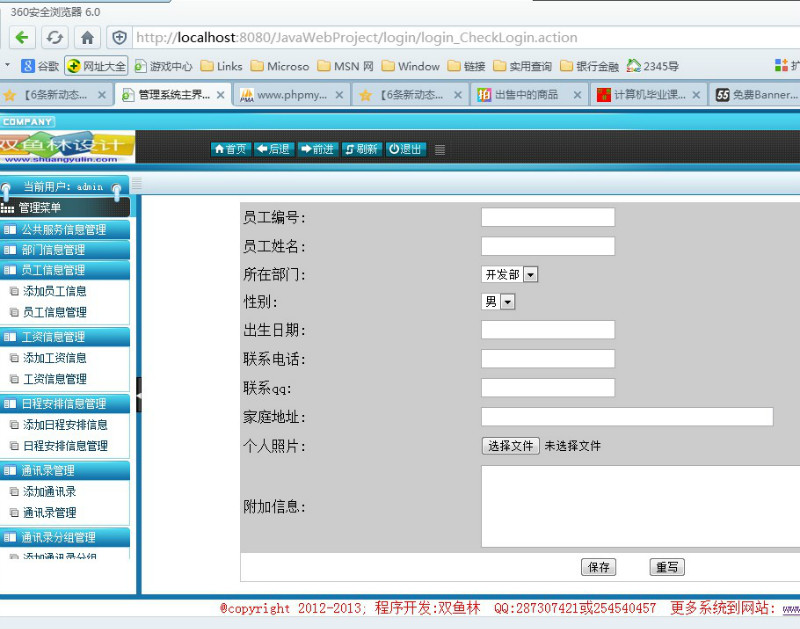The width and height of the screenshot is (800, 629).
Task: Open the 所在部门 dropdown showing 开发部
Action: tap(509, 274)
